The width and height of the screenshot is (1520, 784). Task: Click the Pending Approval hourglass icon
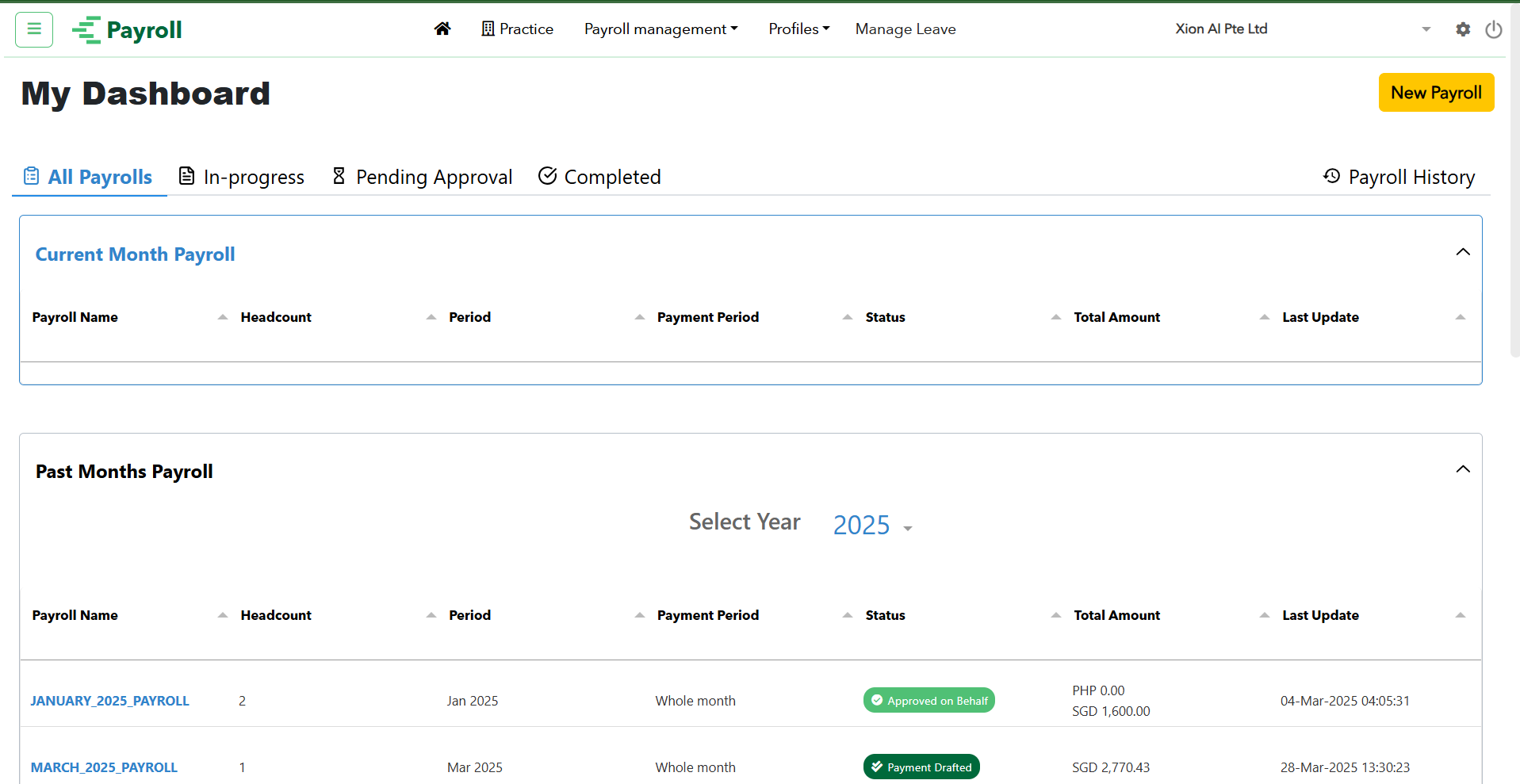[x=339, y=176]
